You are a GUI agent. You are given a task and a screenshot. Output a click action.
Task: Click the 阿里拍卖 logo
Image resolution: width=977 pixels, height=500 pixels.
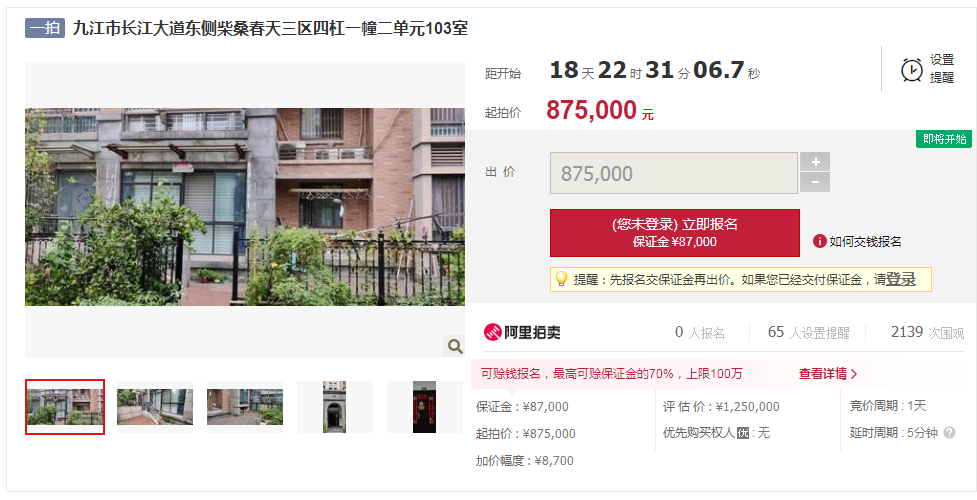pyautogui.click(x=522, y=332)
